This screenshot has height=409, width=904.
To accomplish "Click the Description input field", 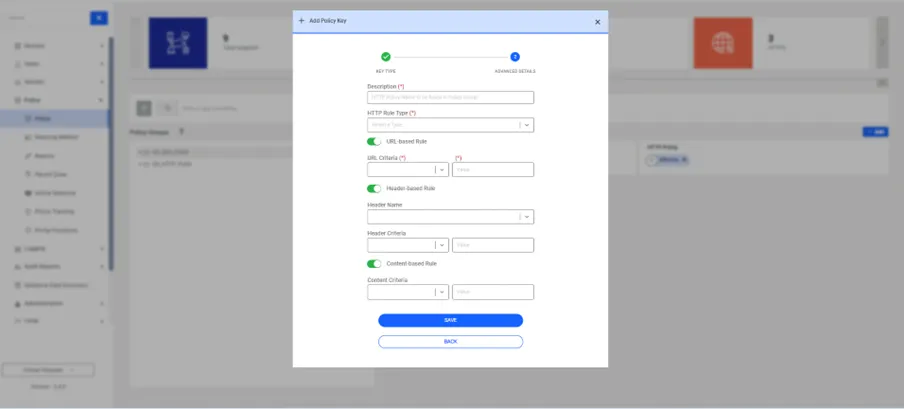I will pos(450,97).
